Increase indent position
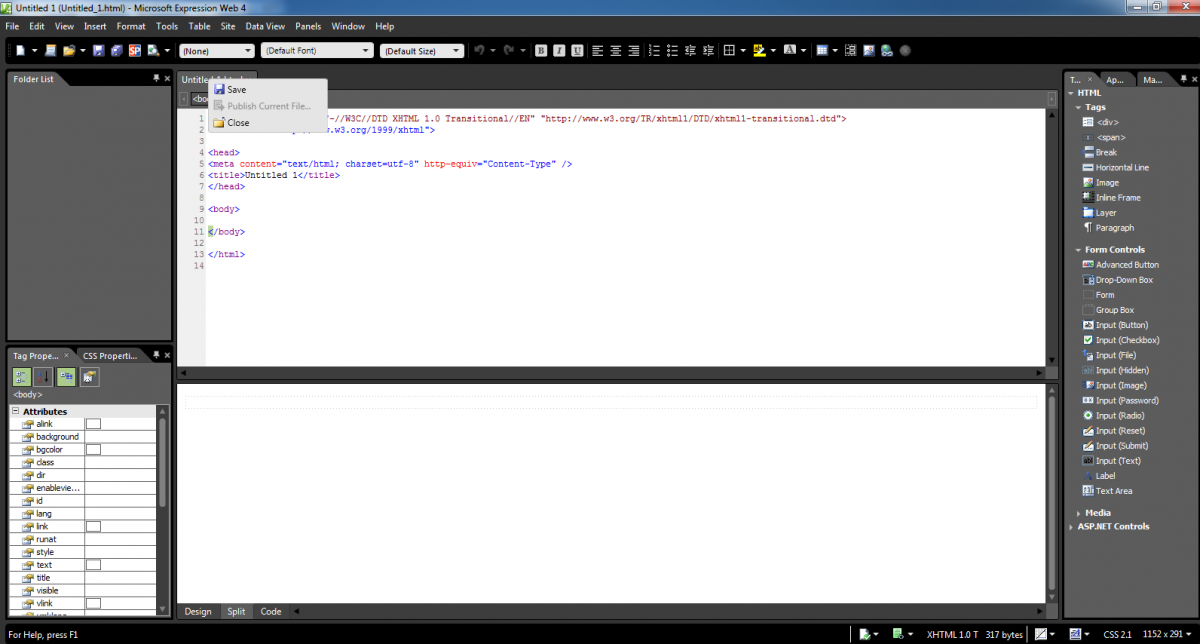 709,50
